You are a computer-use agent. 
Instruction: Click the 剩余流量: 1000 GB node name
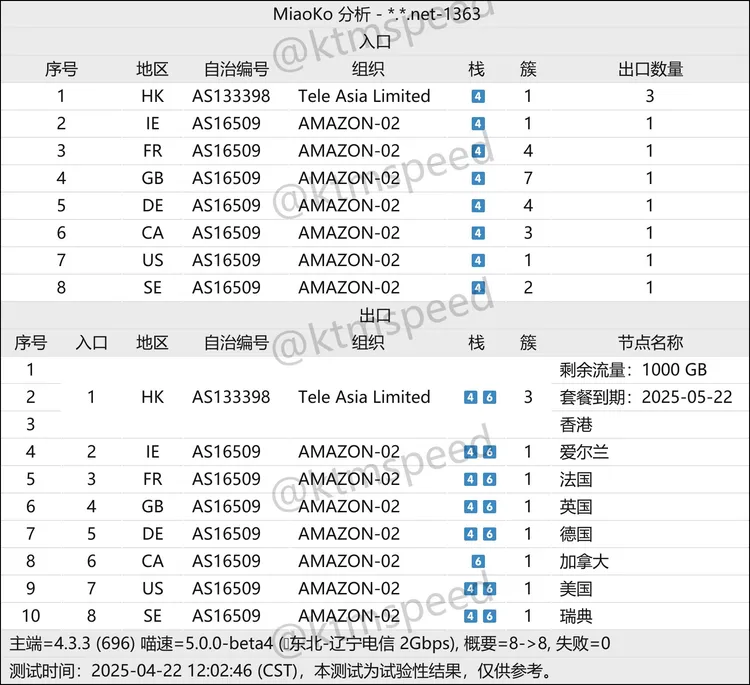click(633, 370)
